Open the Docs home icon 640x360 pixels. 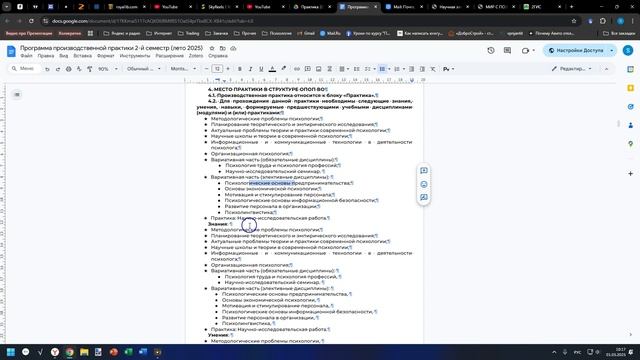[x=11, y=51]
